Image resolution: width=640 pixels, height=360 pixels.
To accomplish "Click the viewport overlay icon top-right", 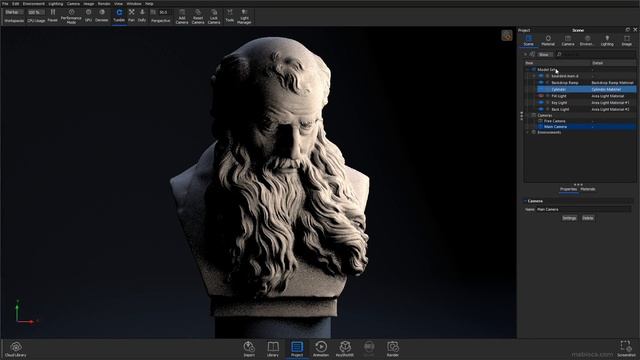I will pyautogui.click(x=507, y=36).
